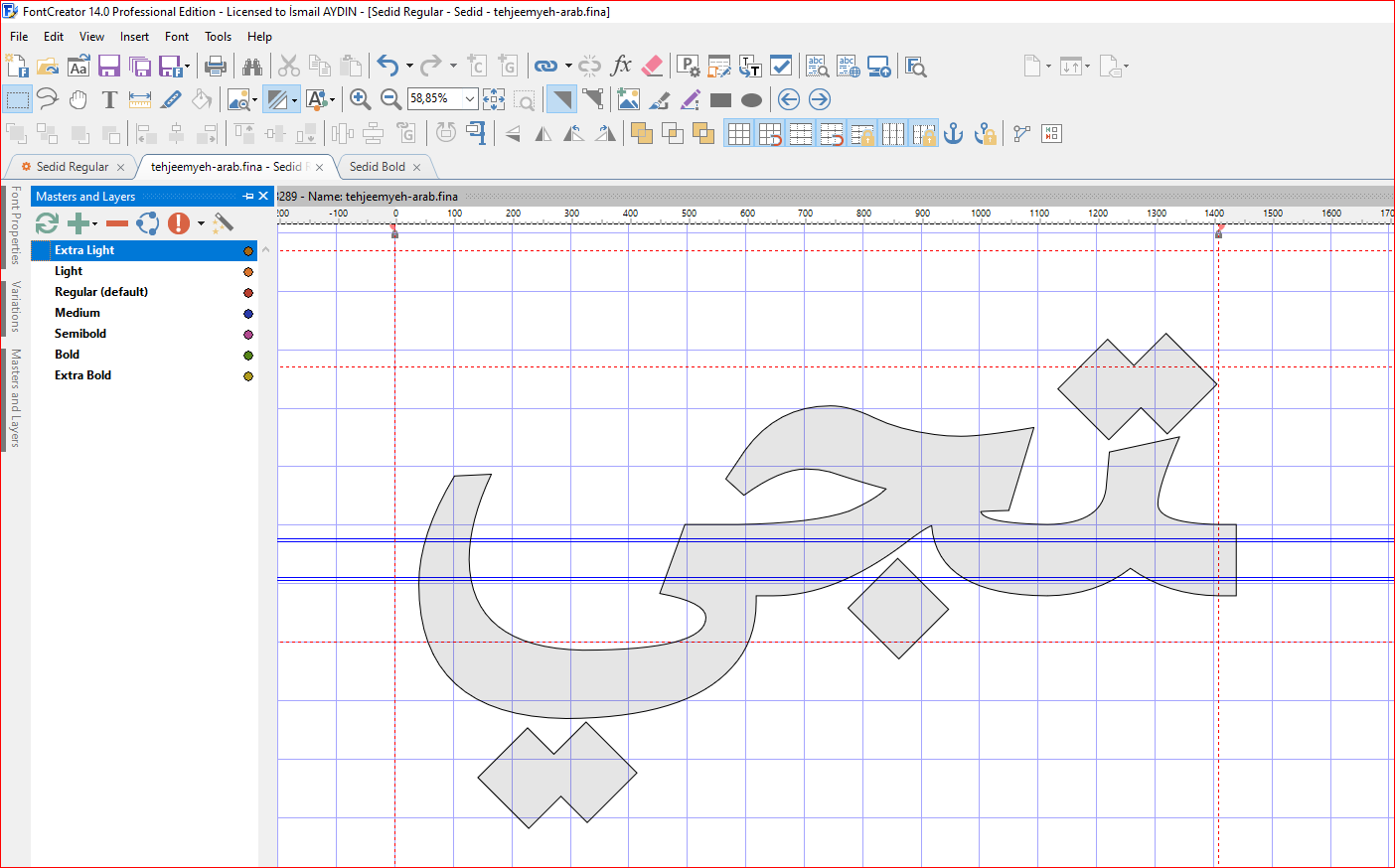1395x868 pixels.
Task: Expand the Export Font dropdown arrow
Action: point(187,67)
